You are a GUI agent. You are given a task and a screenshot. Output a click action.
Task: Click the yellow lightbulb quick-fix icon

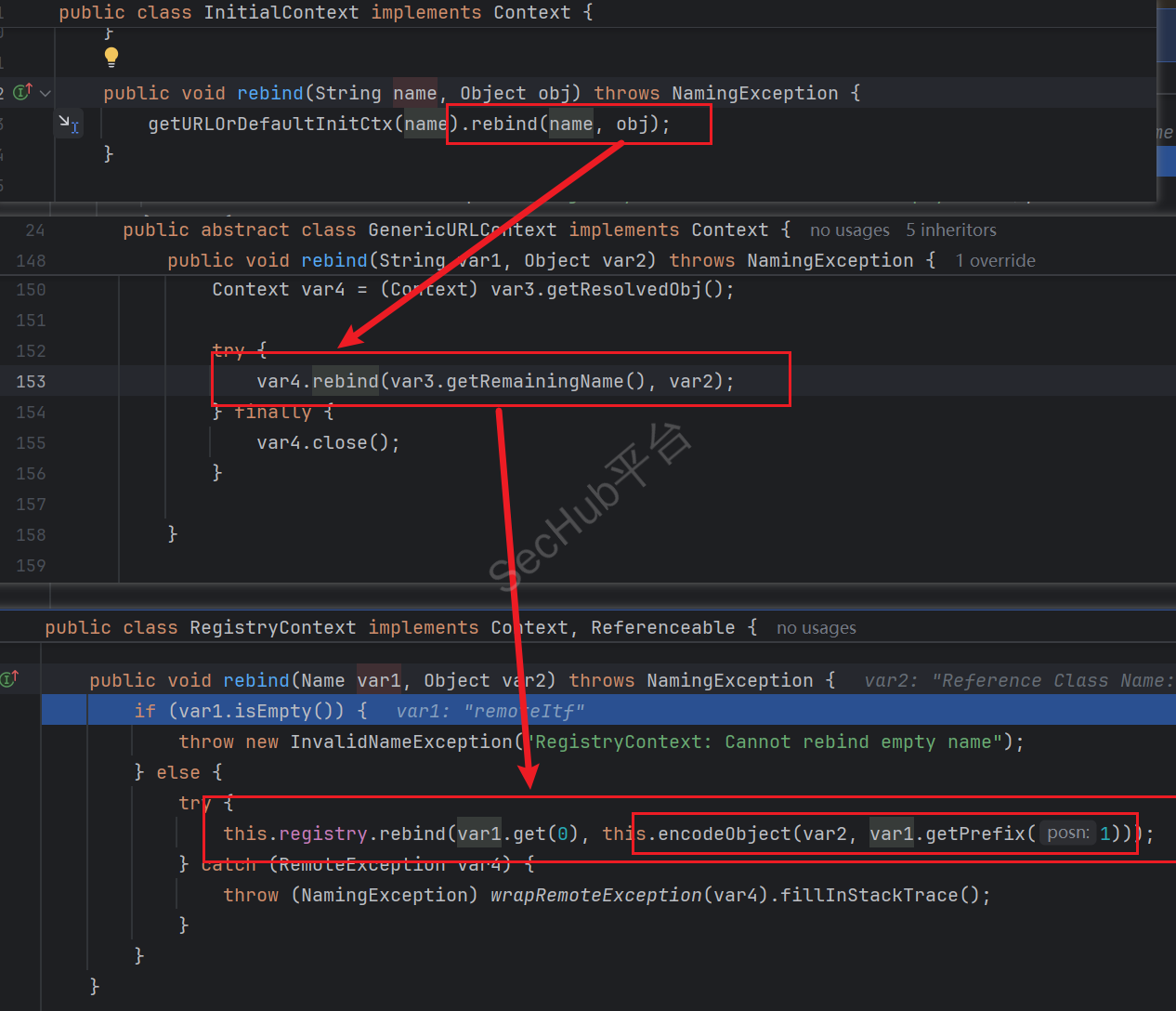click(x=111, y=57)
